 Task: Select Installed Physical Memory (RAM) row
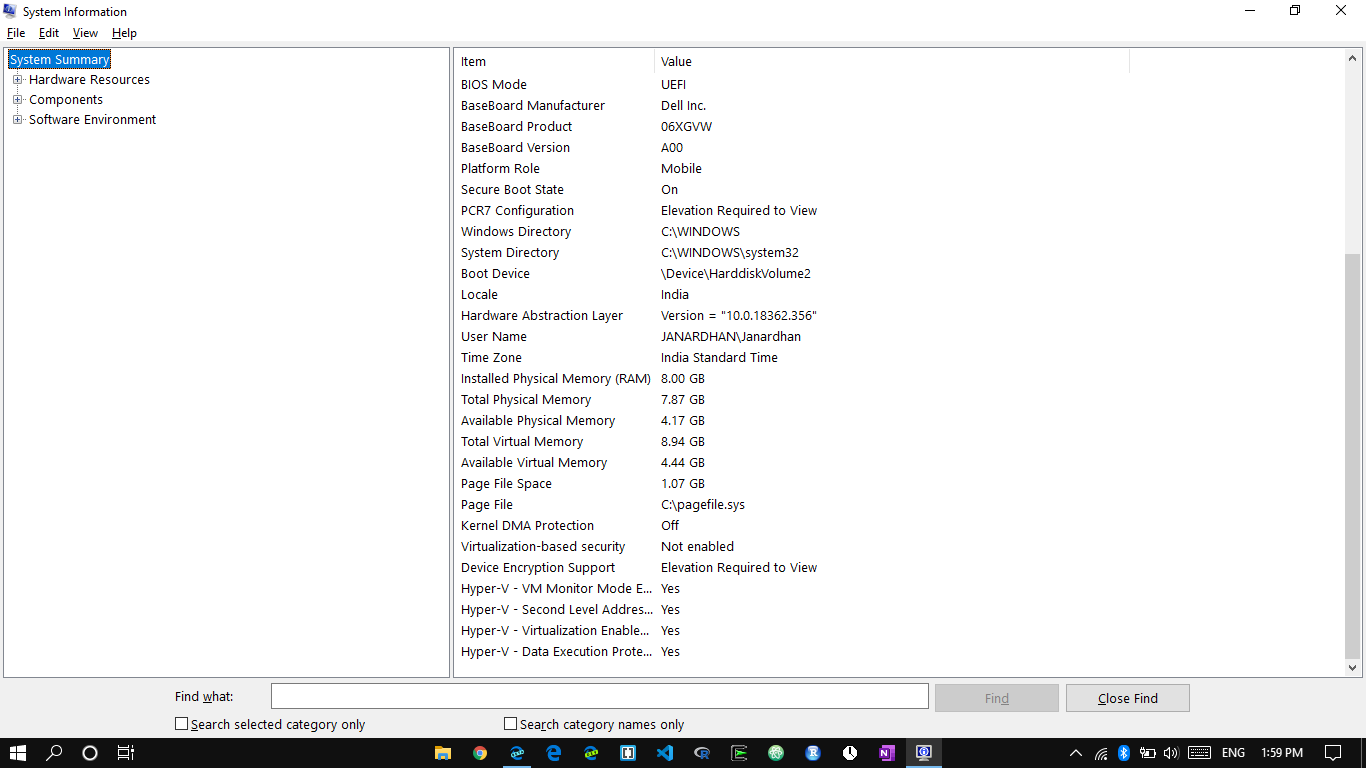point(792,379)
